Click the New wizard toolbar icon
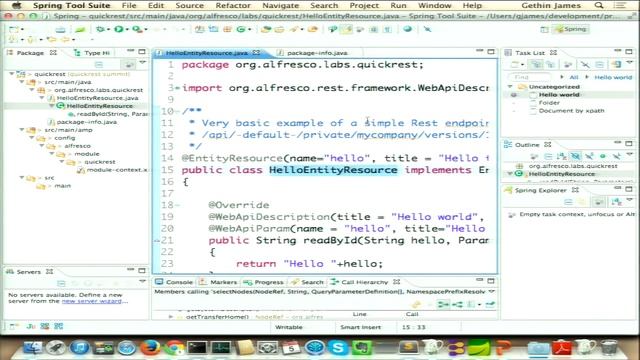Viewport: 640px width, 360px height. tap(13, 29)
